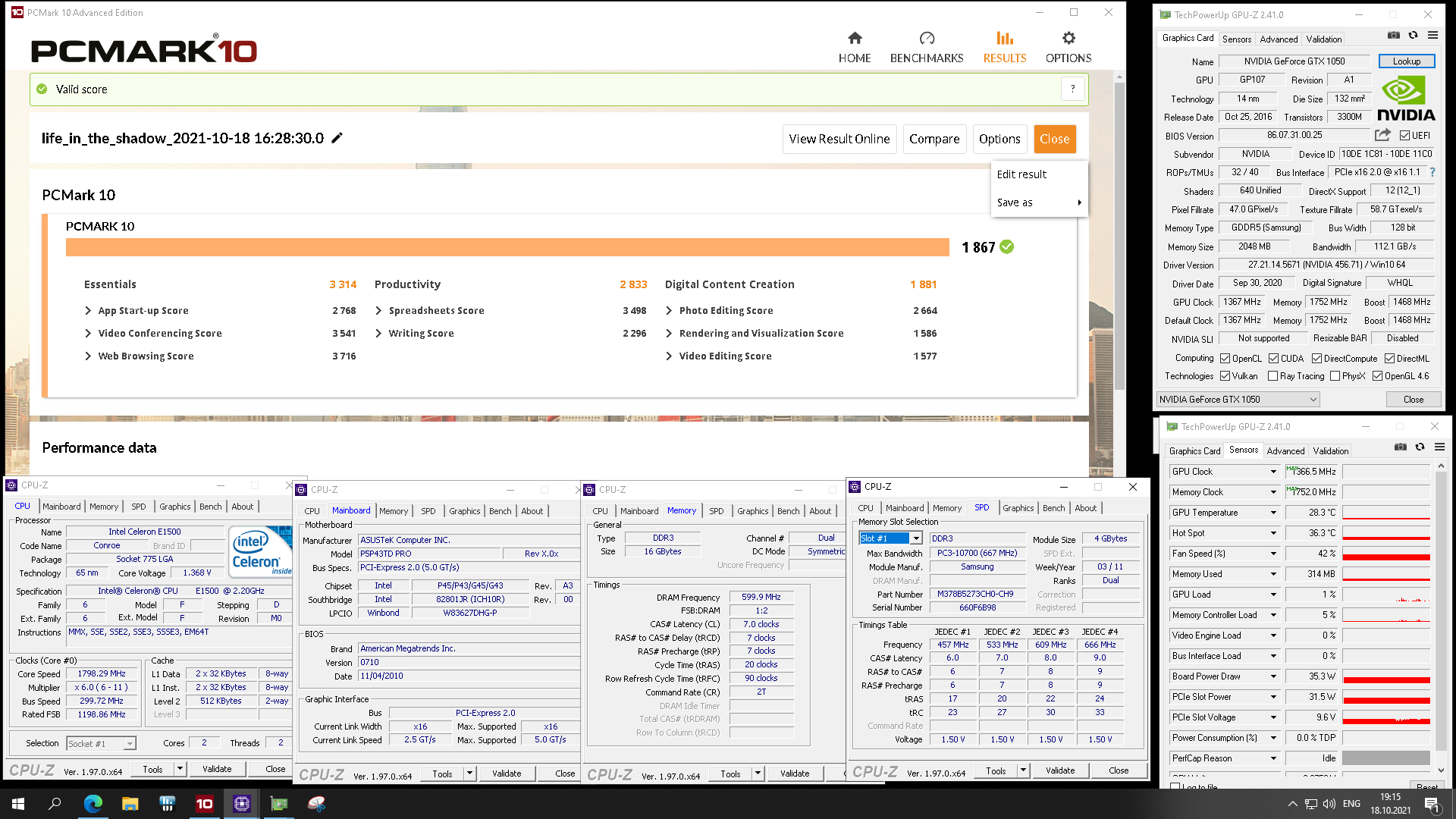
Task: Click the taskbar volume speaker icon
Action: click(1329, 804)
